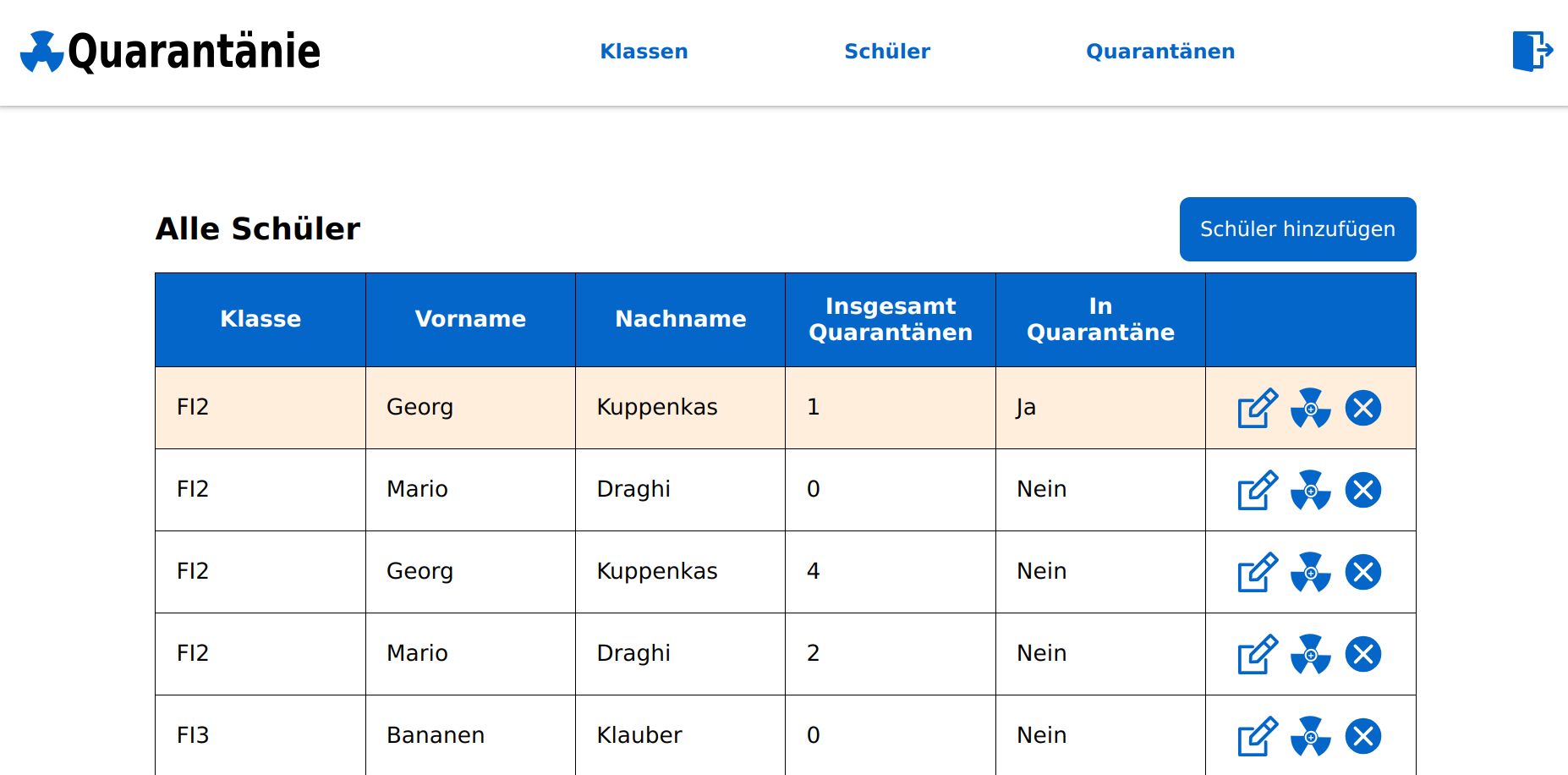Add quarantine for the highlighted Georg Kuppenkas
Image resolution: width=1568 pixels, height=775 pixels.
pyautogui.click(x=1310, y=408)
